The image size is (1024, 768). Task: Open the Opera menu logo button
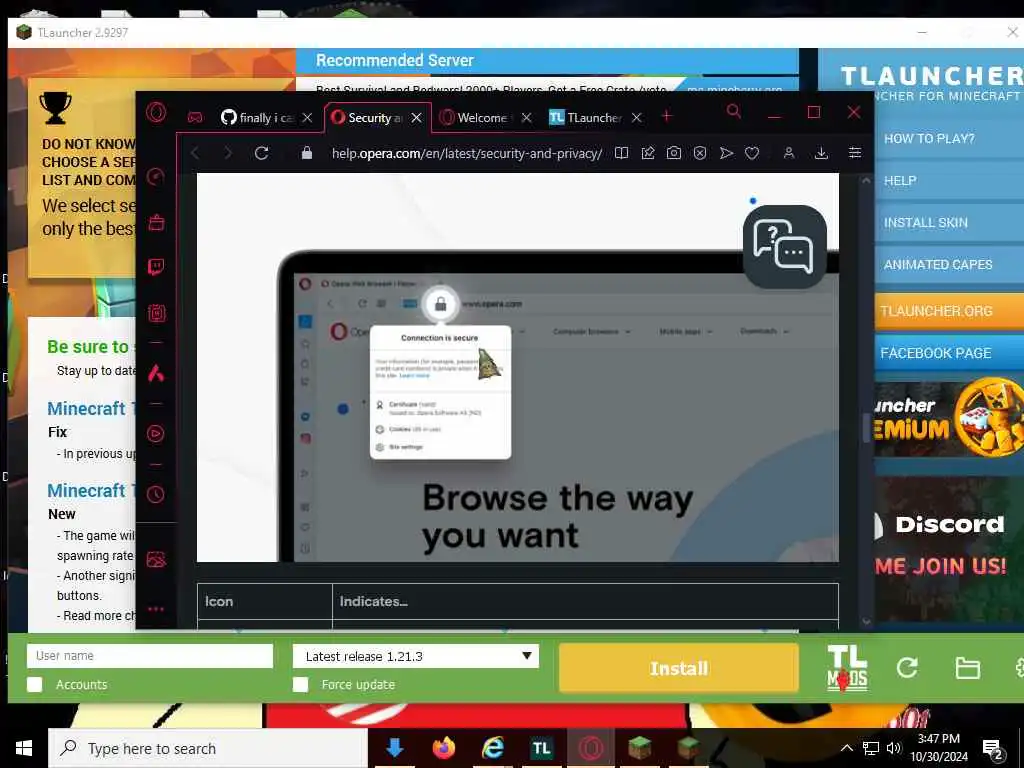[155, 113]
